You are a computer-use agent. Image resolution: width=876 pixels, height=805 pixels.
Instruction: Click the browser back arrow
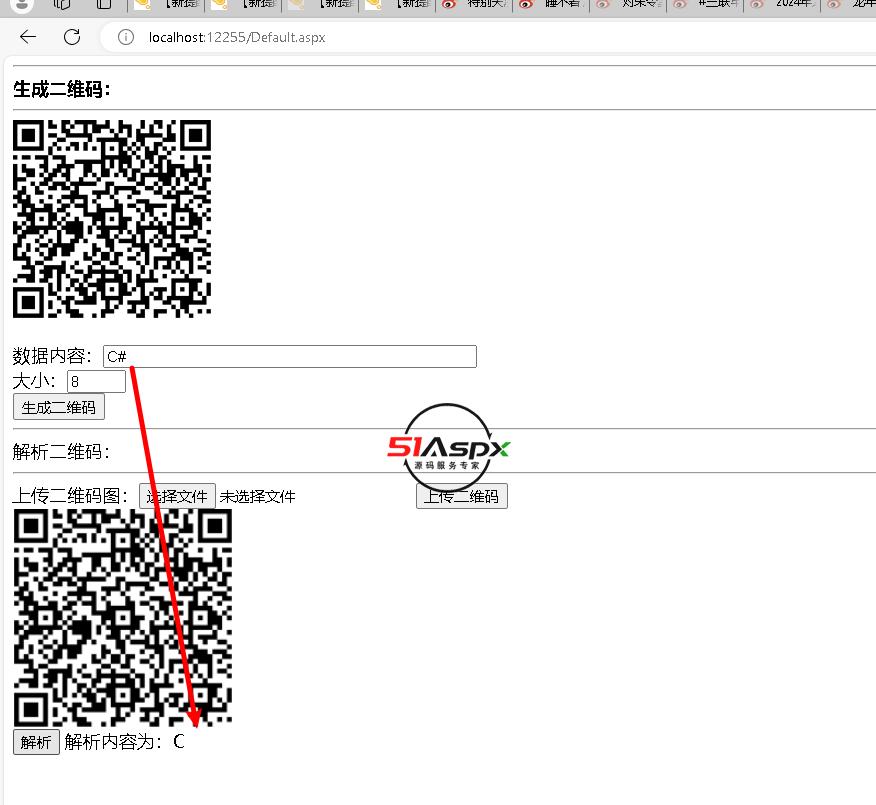[28, 37]
